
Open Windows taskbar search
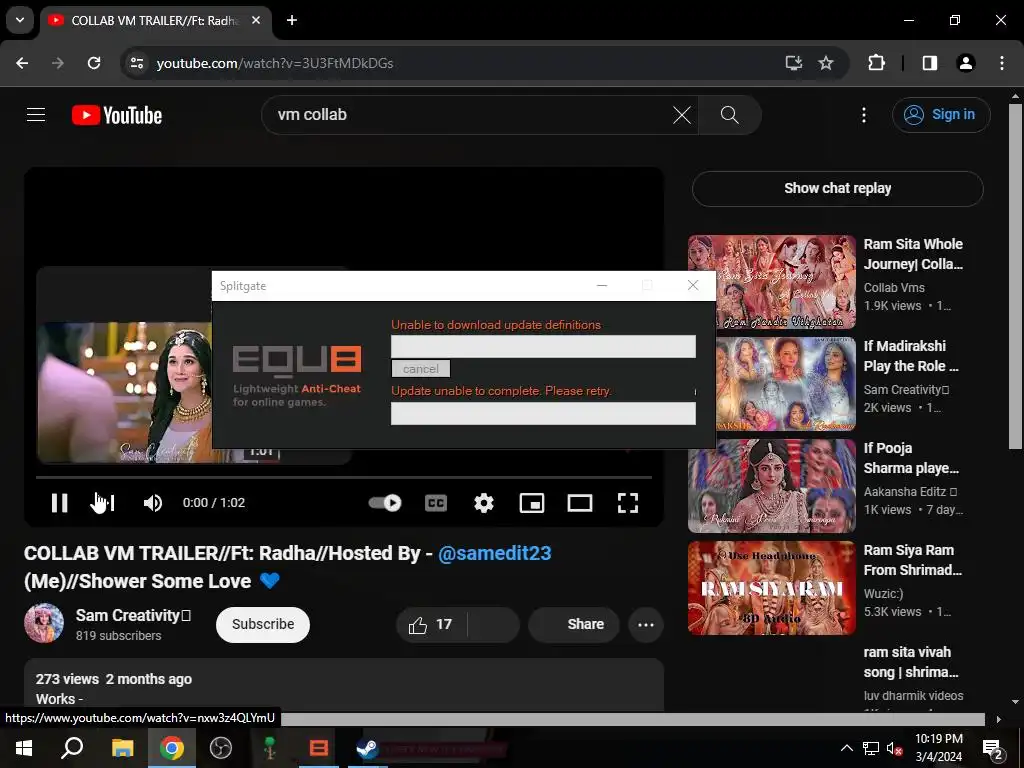pyautogui.click(x=72, y=748)
